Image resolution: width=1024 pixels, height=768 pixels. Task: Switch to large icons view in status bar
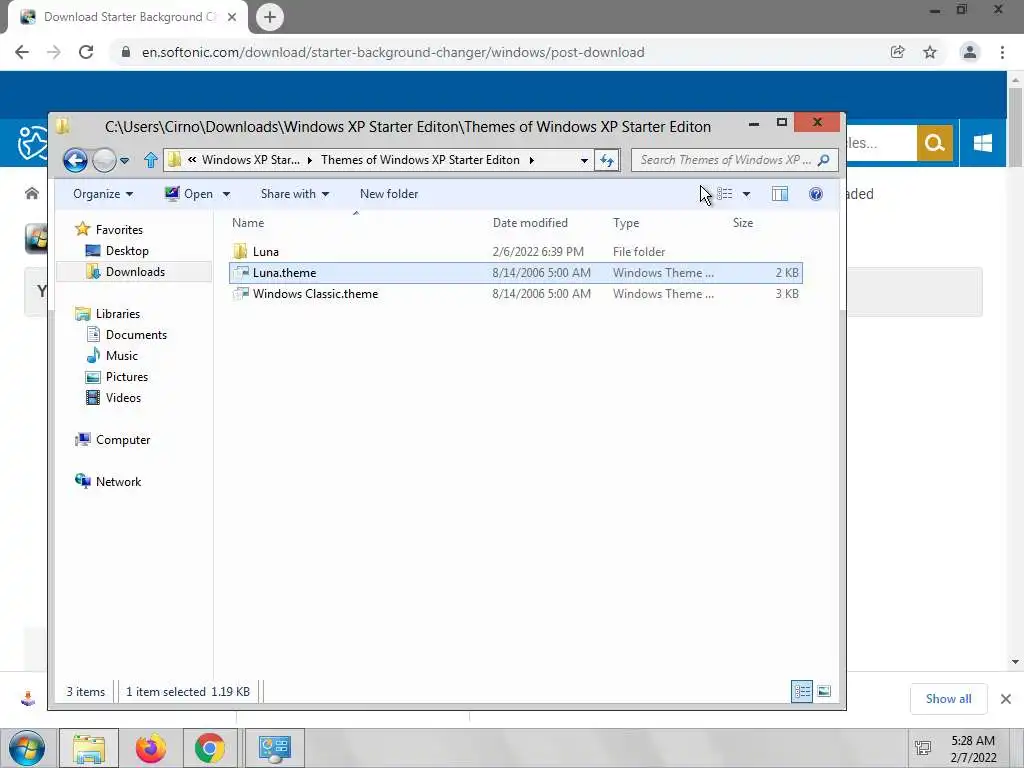point(824,691)
